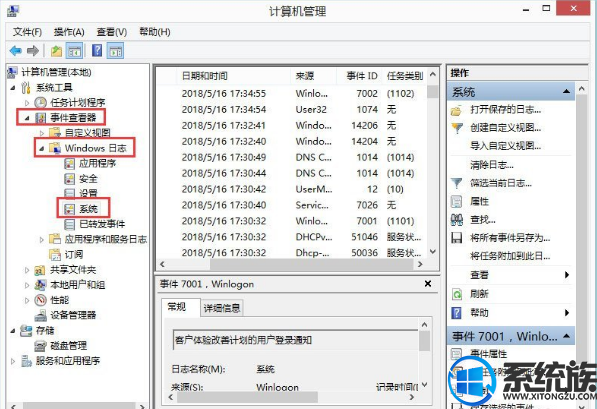This screenshot has width=597, height=409.
Task: Select event row with ID 7002
Action: tap(291, 94)
